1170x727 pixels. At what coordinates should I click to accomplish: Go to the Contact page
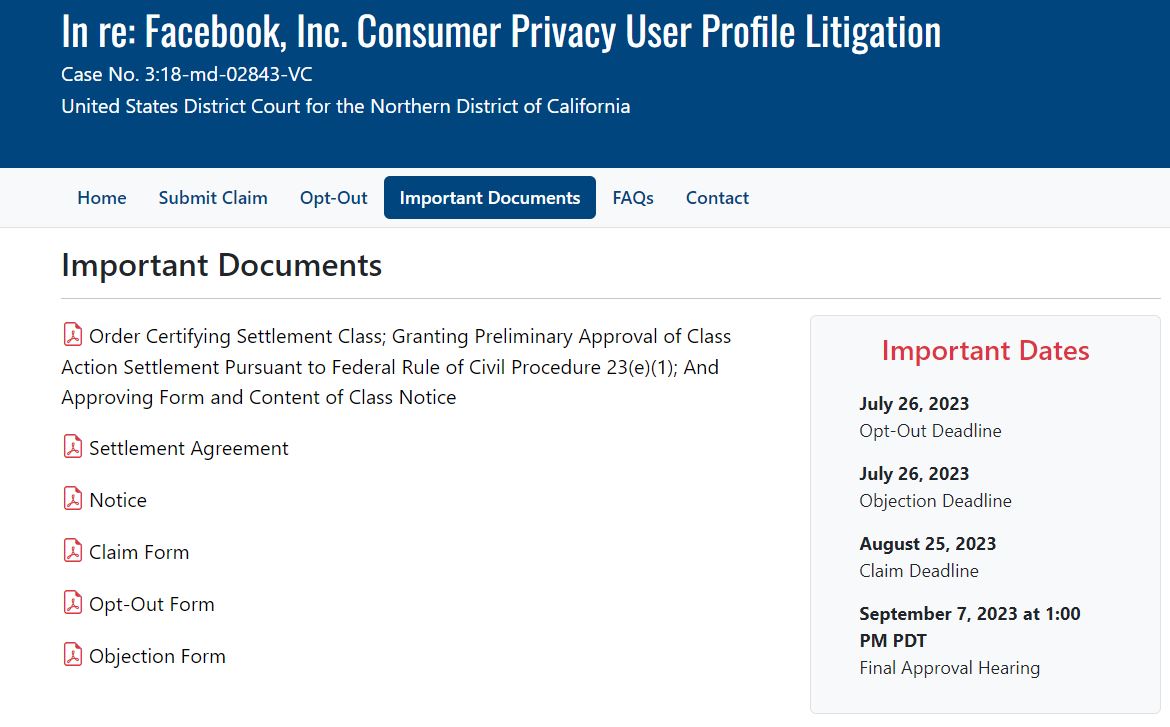point(717,198)
